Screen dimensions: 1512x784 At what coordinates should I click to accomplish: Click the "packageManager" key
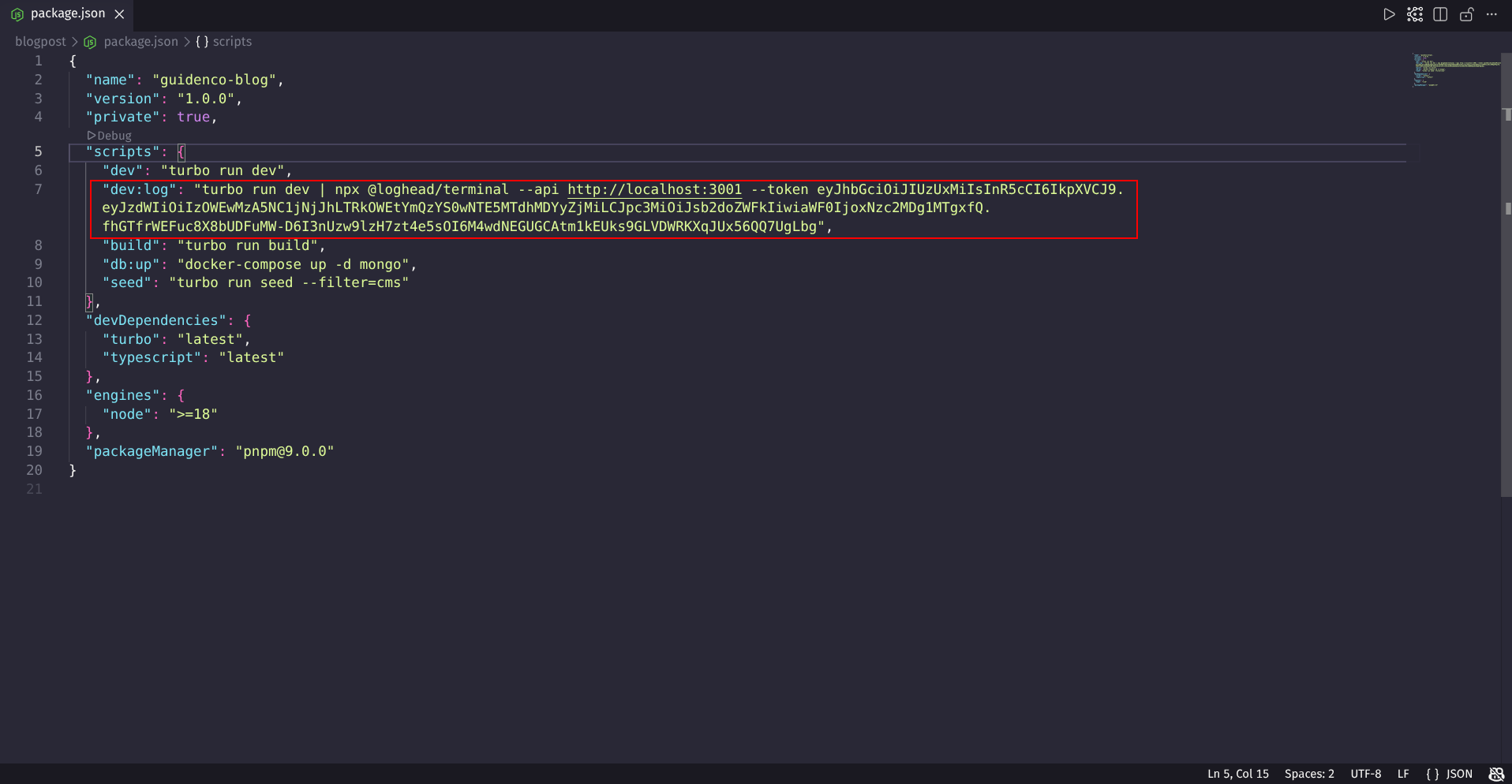(152, 451)
